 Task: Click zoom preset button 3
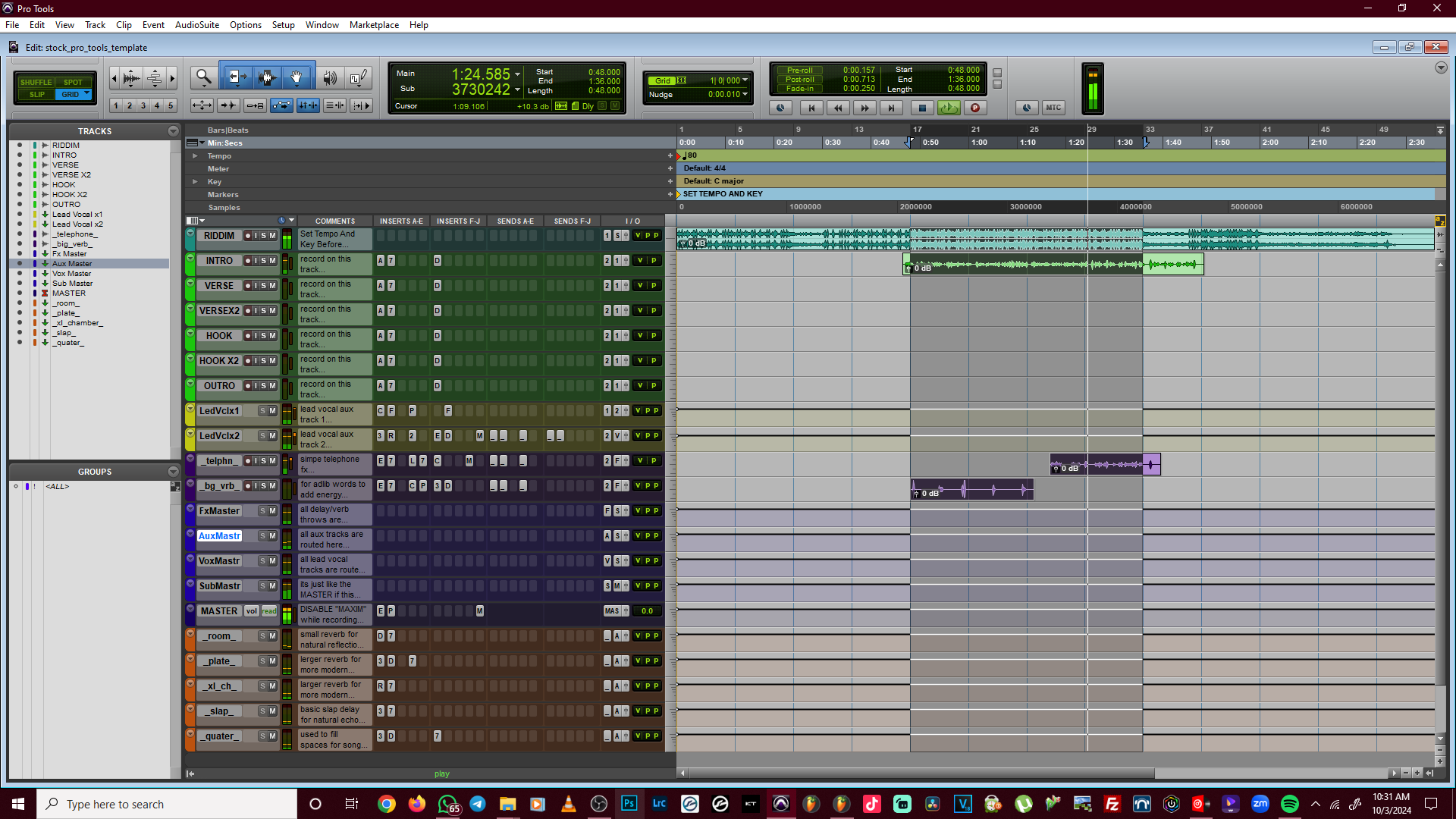[143, 106]
